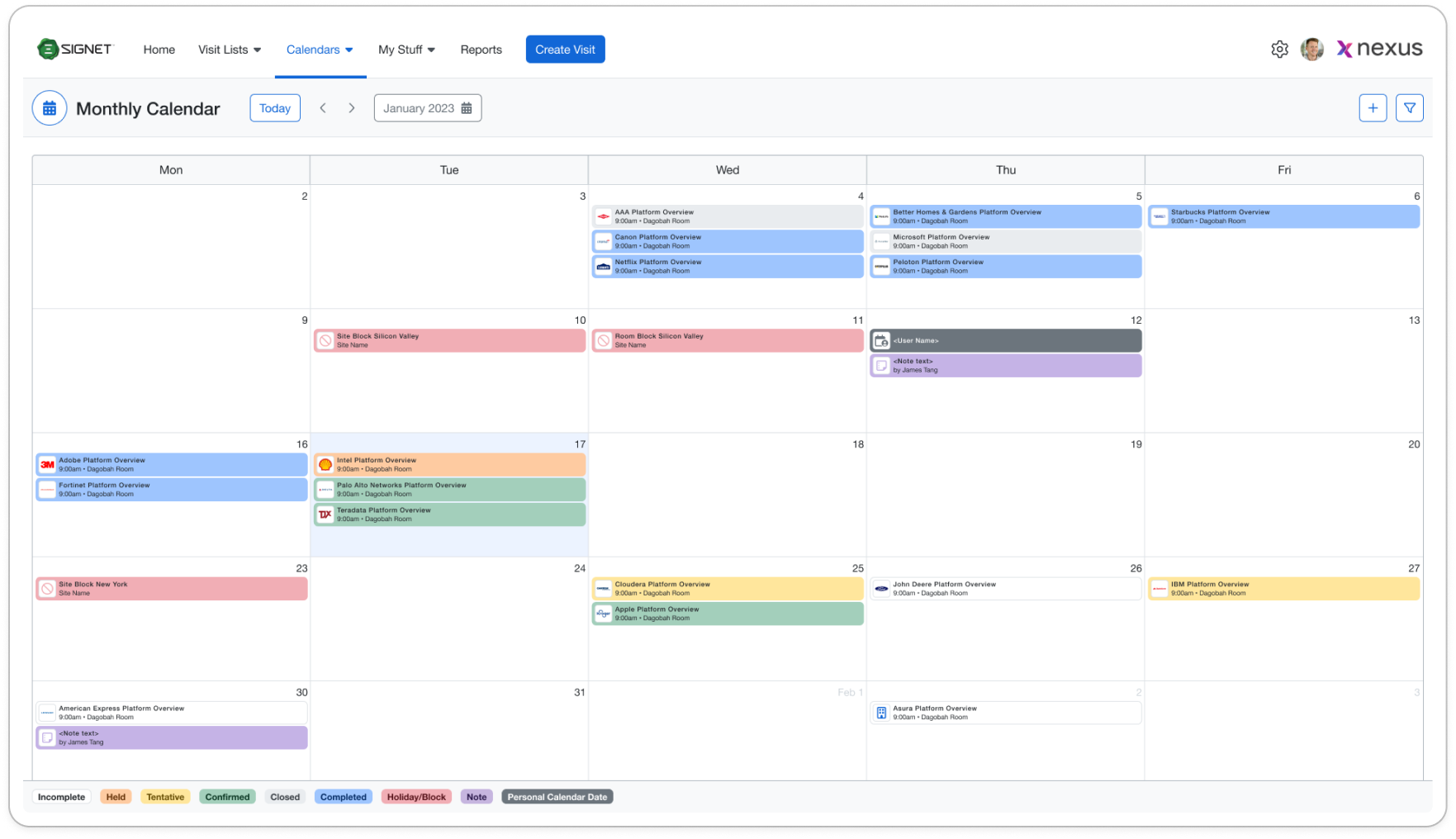1456x839 pixels.
Task: Click the block icon on Room Block Silicon Valley
Action: pos(603,340)
